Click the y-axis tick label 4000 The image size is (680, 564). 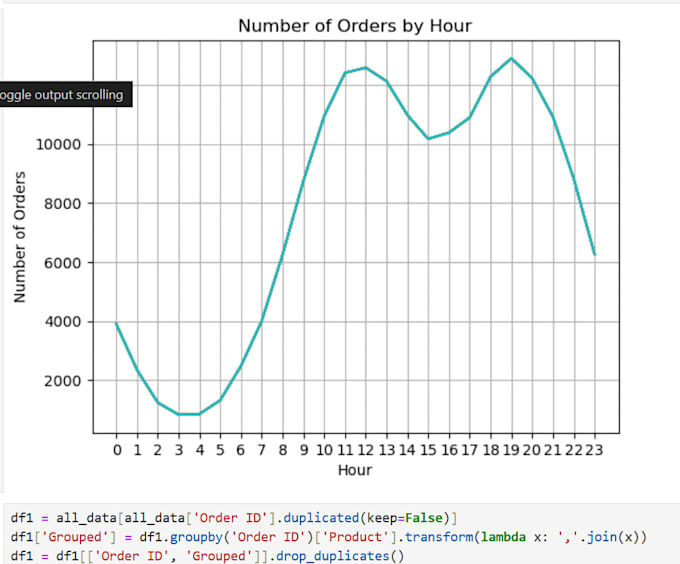[x=62, y=322]
